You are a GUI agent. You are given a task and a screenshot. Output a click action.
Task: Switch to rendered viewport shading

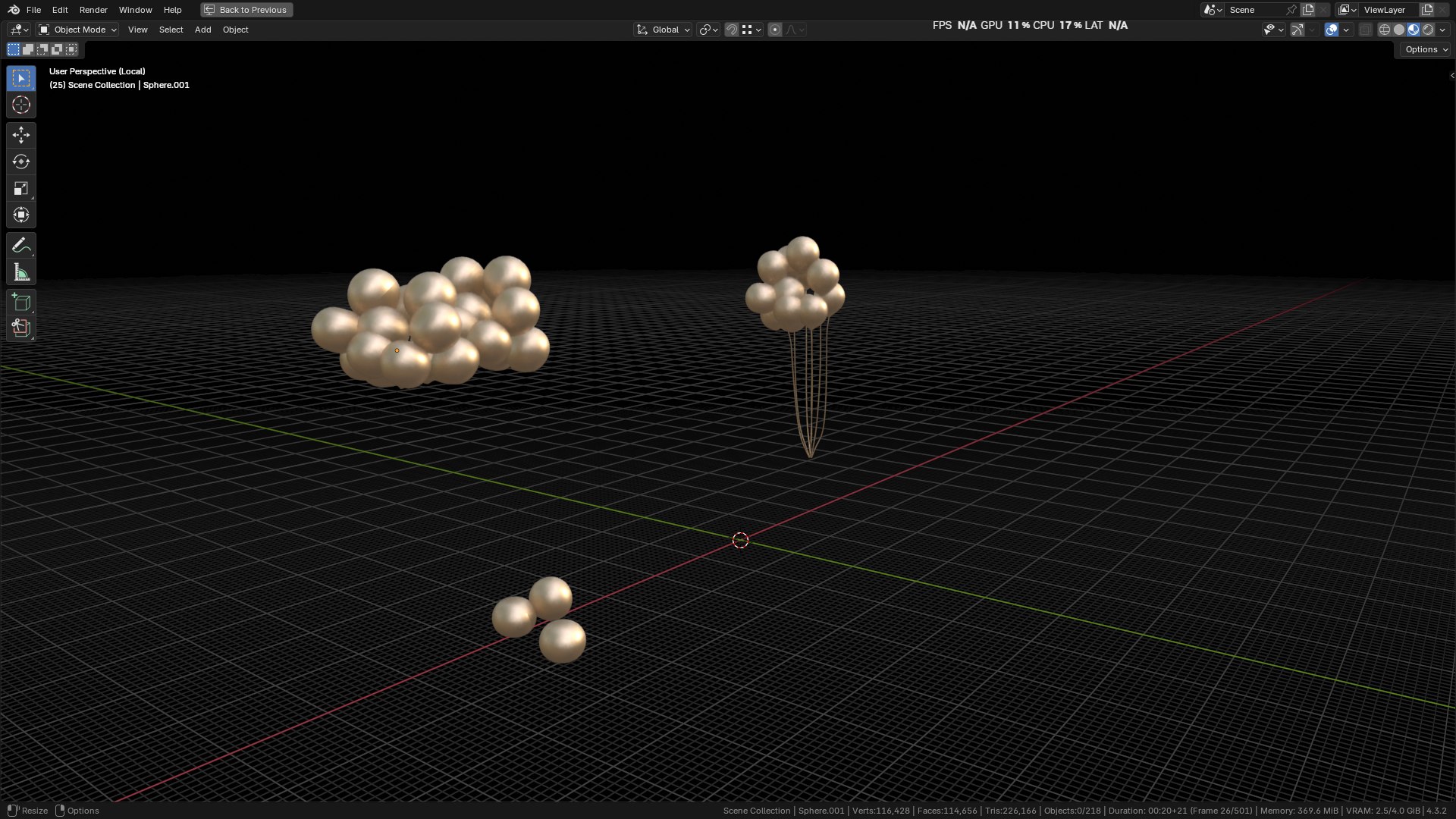(x=1428, y=30)
